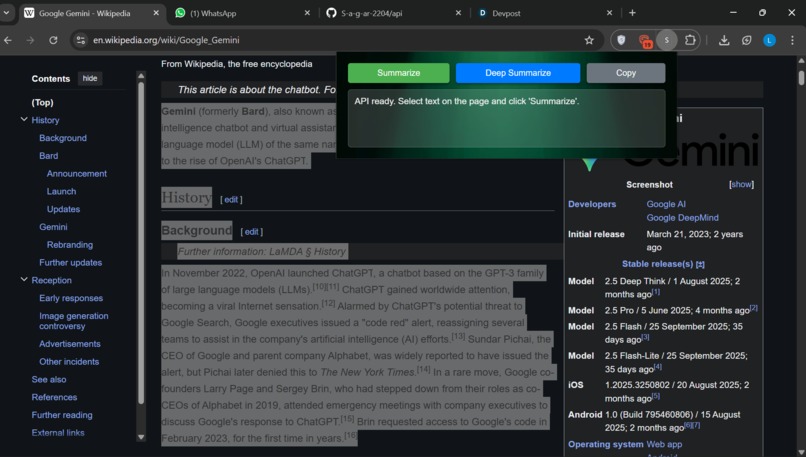Open a new browser tab
The height and width of the screenshot is (457, 806).
[x=632, y=13]
